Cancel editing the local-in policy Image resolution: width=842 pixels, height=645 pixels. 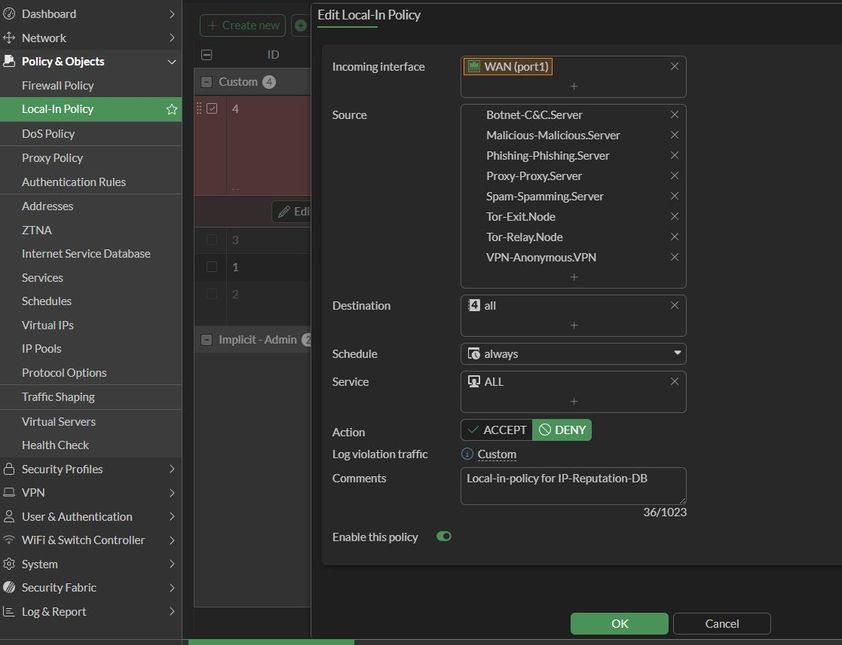[721, 623]
